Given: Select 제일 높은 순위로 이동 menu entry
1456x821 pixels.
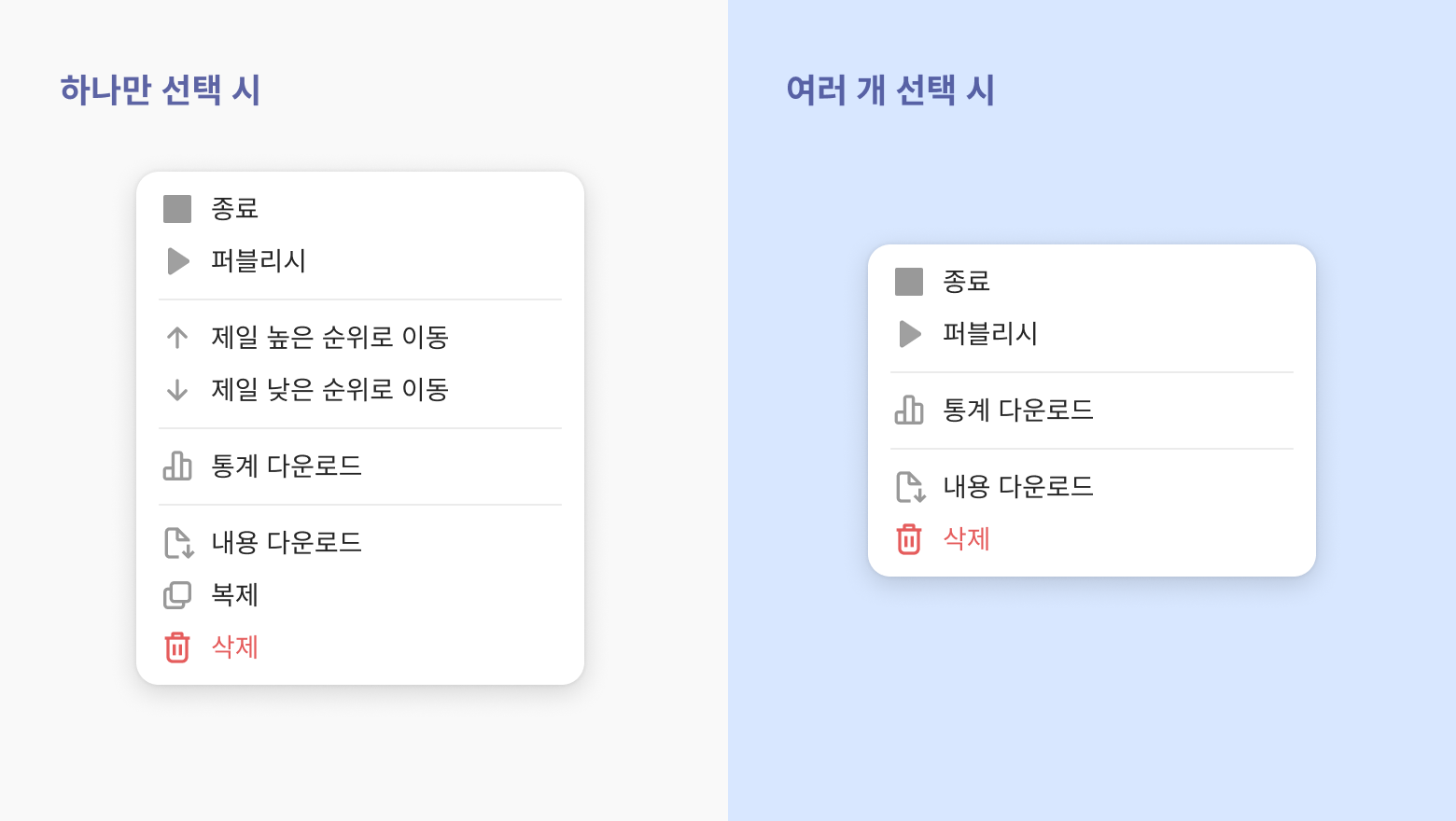Looking at the screenshot, I should click(360, 337).
